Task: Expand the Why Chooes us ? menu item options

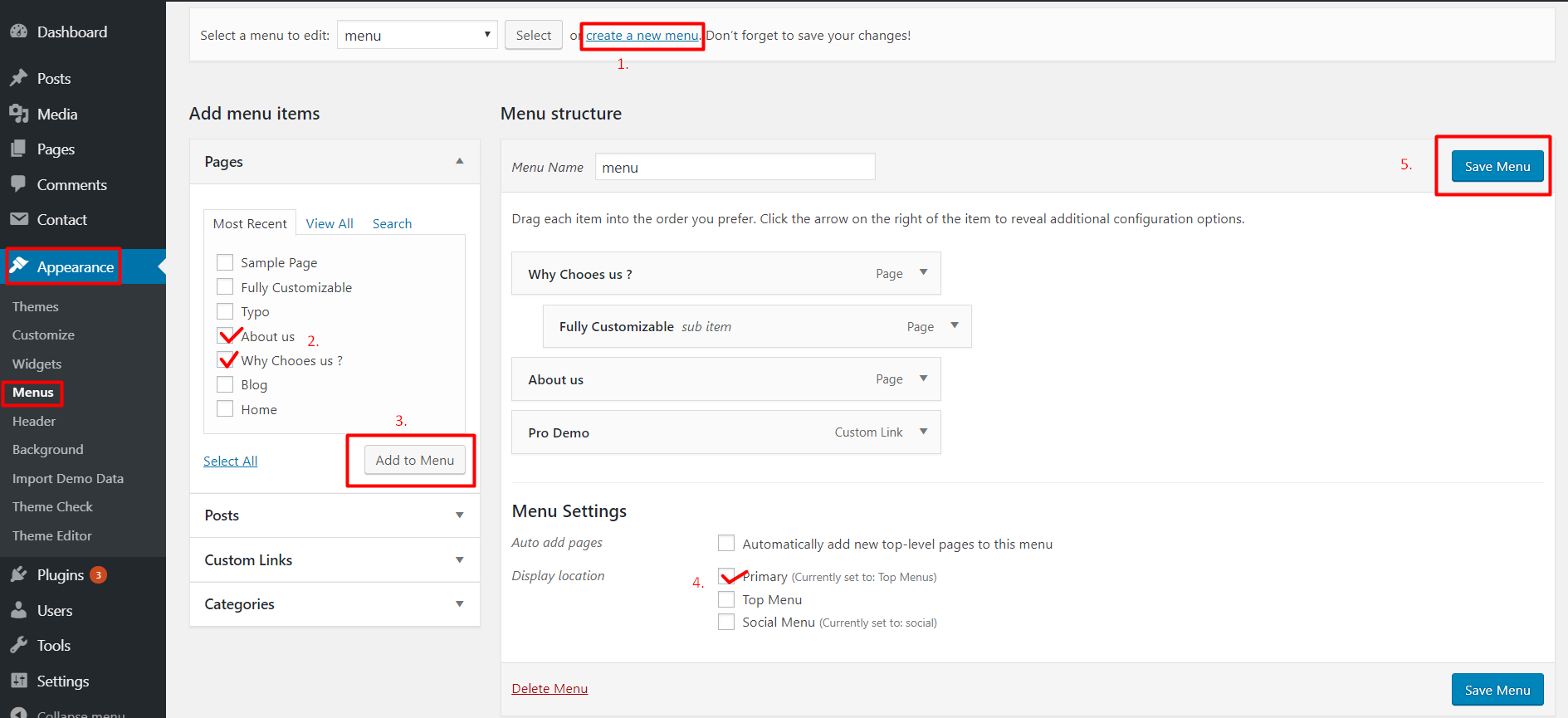Action: 923,273
